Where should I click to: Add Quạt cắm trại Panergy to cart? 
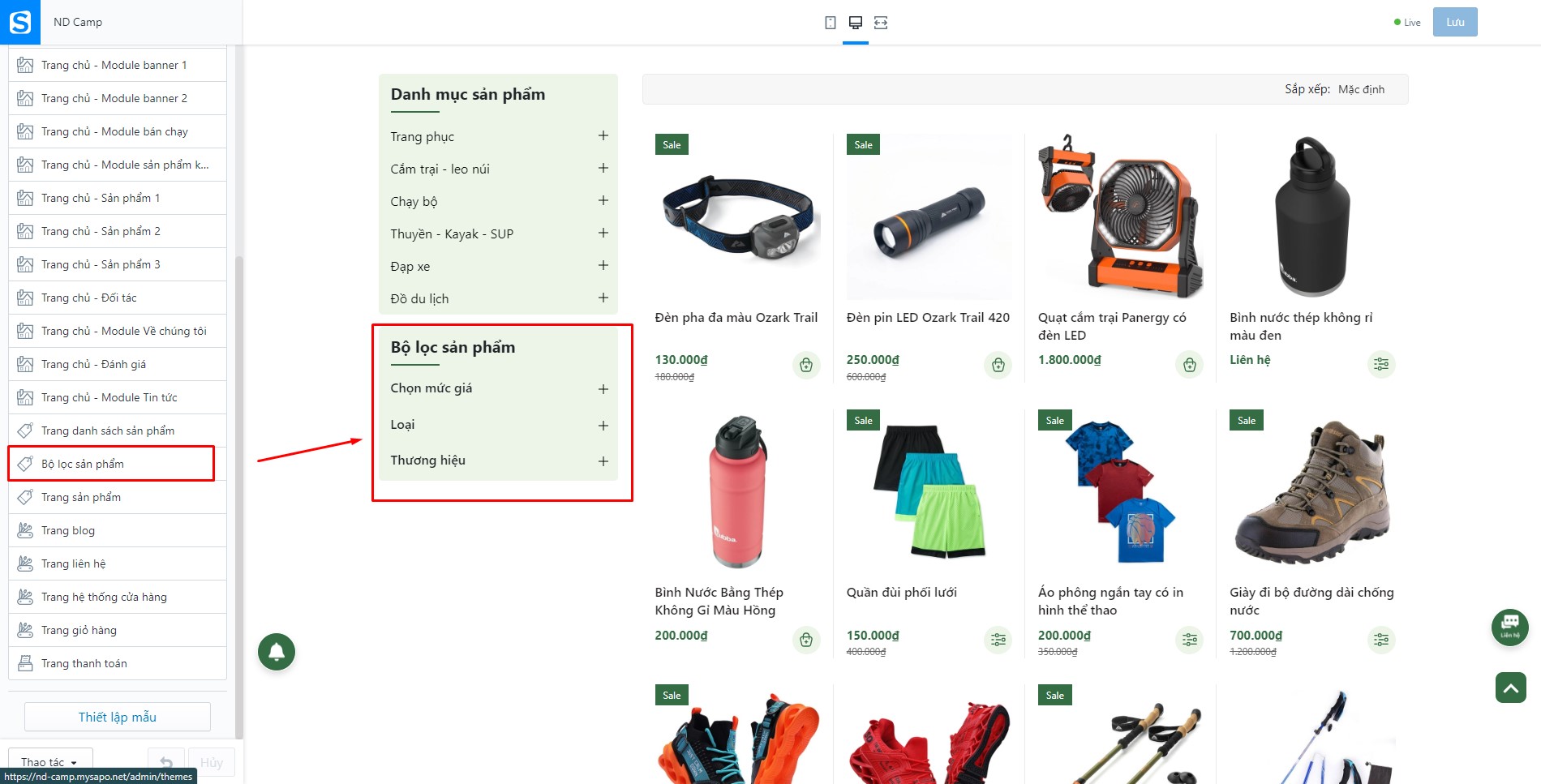[x=1189, y=365]
